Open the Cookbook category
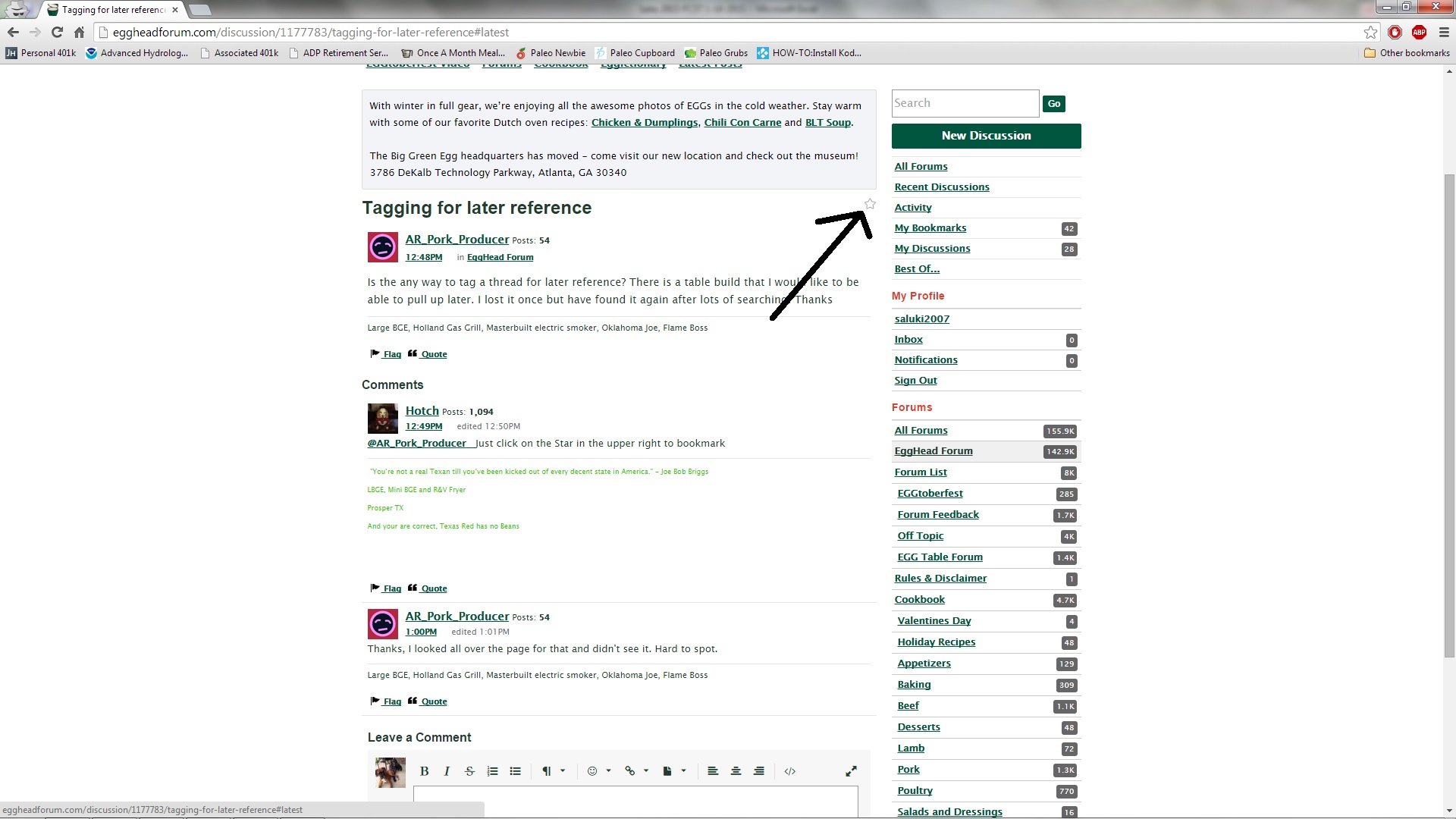Screen dimensions: 1456x819 click(x=919, y=599)
